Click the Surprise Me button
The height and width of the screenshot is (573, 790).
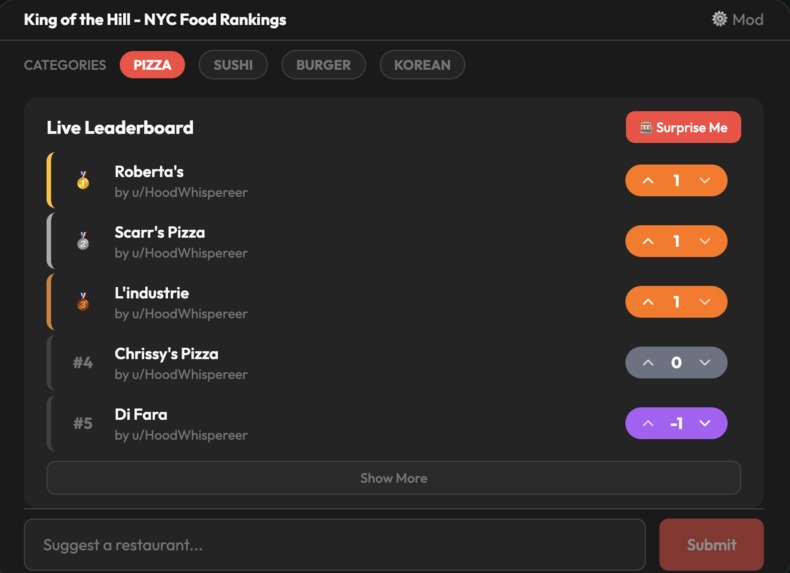tap(683, 128)
